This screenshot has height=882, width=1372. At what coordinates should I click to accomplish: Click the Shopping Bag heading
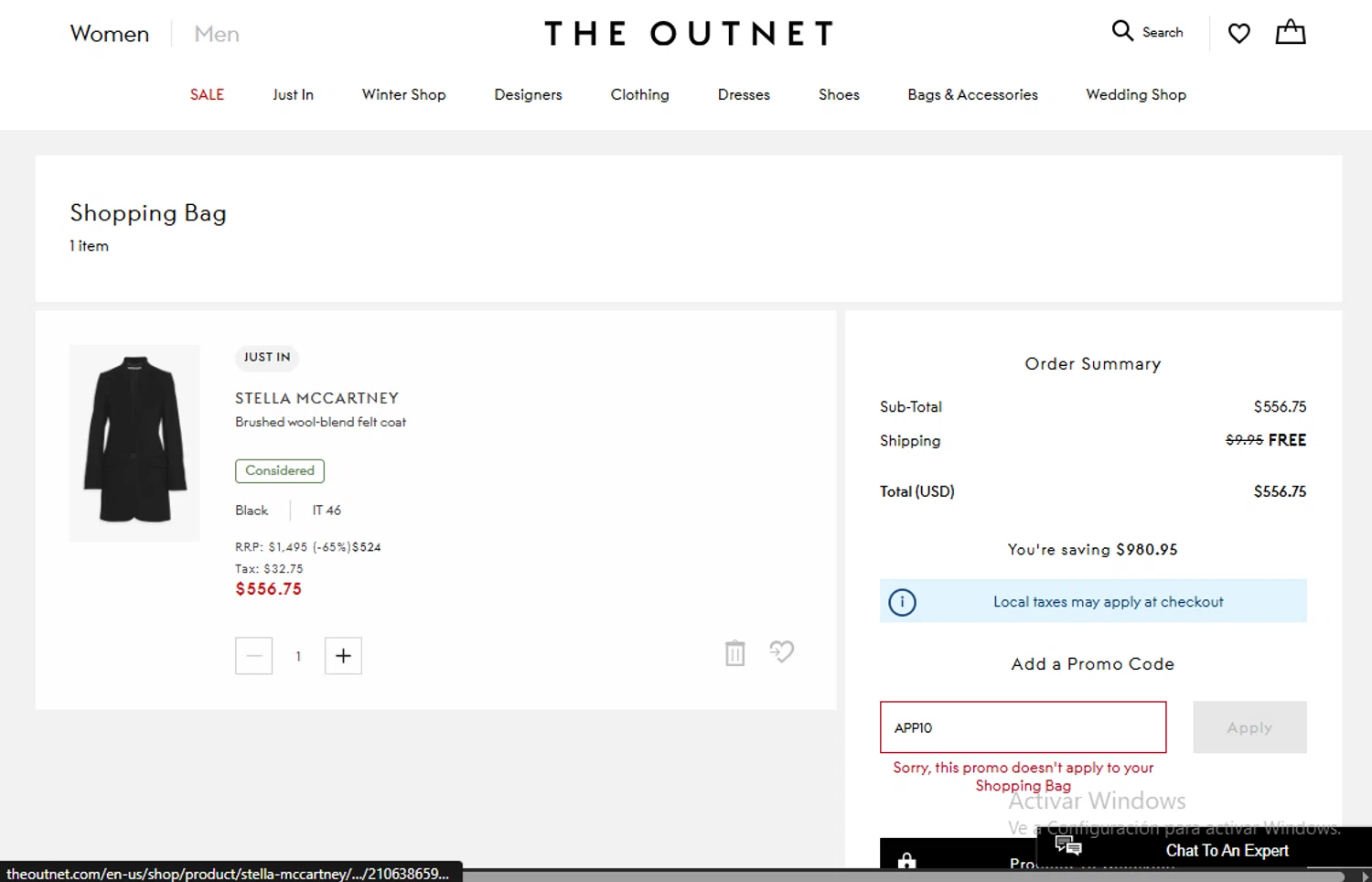(148, 213)
